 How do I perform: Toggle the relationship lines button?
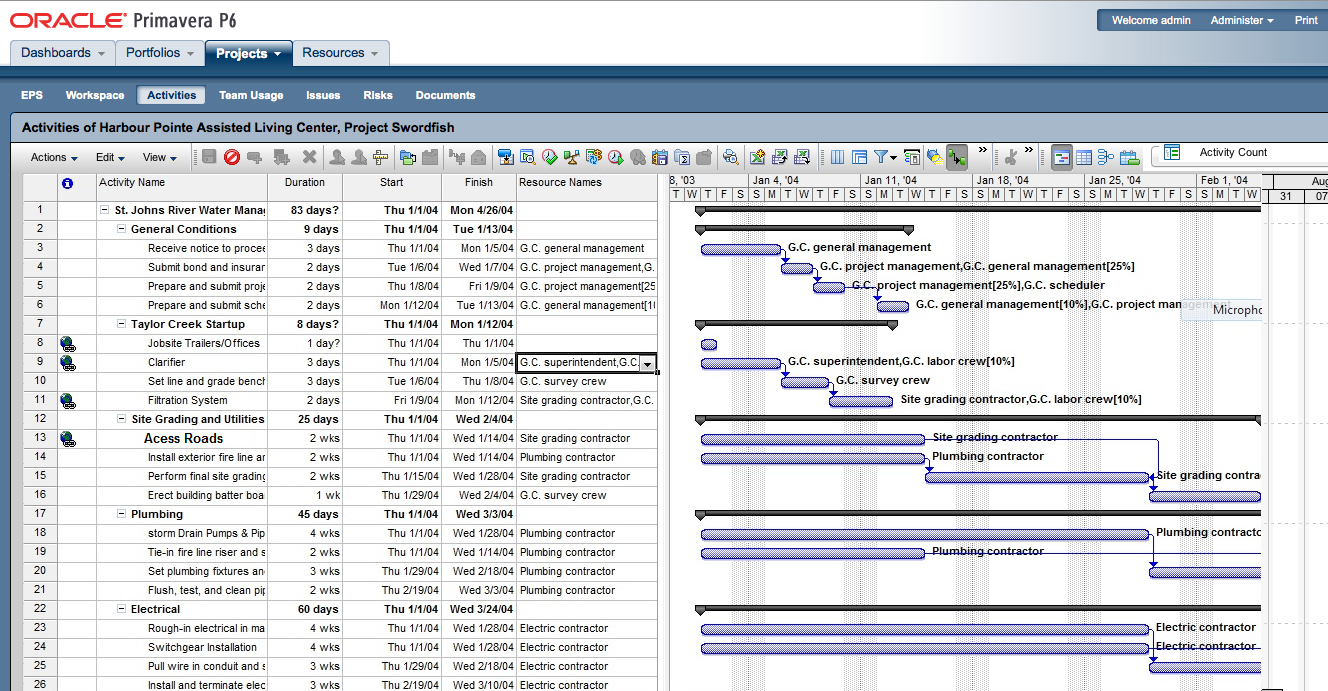(957, 157)
